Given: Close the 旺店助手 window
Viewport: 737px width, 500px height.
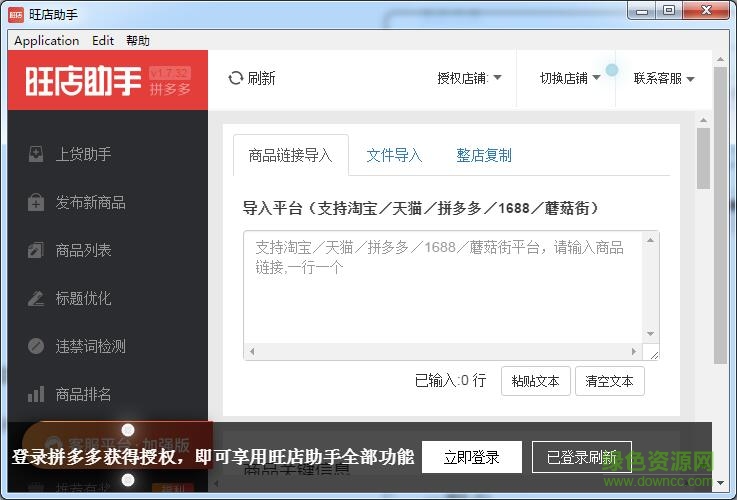Looking at the screenshot, I should tap(706, 11).
